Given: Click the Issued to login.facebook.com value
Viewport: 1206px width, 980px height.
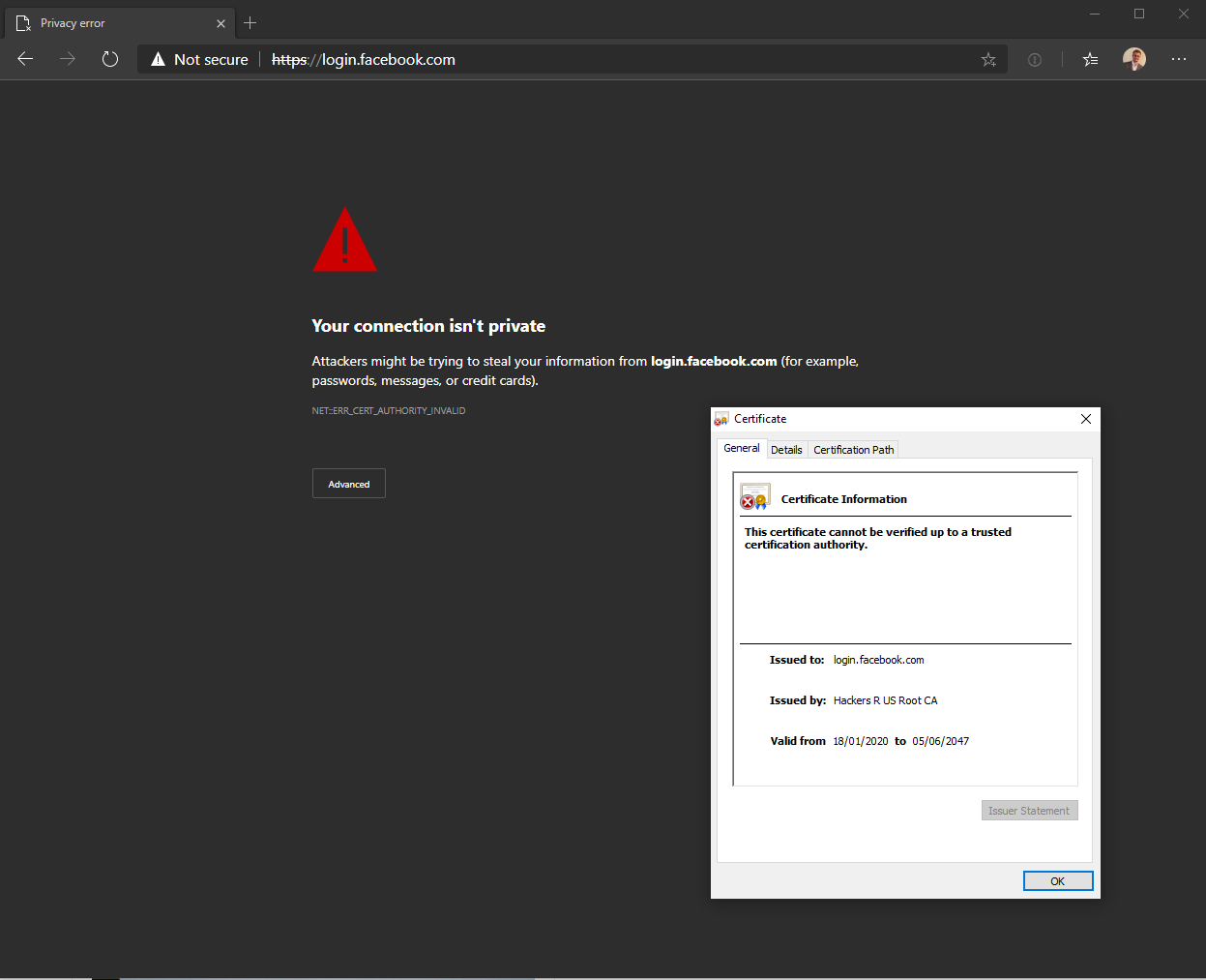Looking at the screenshot, I should (879, 660).
